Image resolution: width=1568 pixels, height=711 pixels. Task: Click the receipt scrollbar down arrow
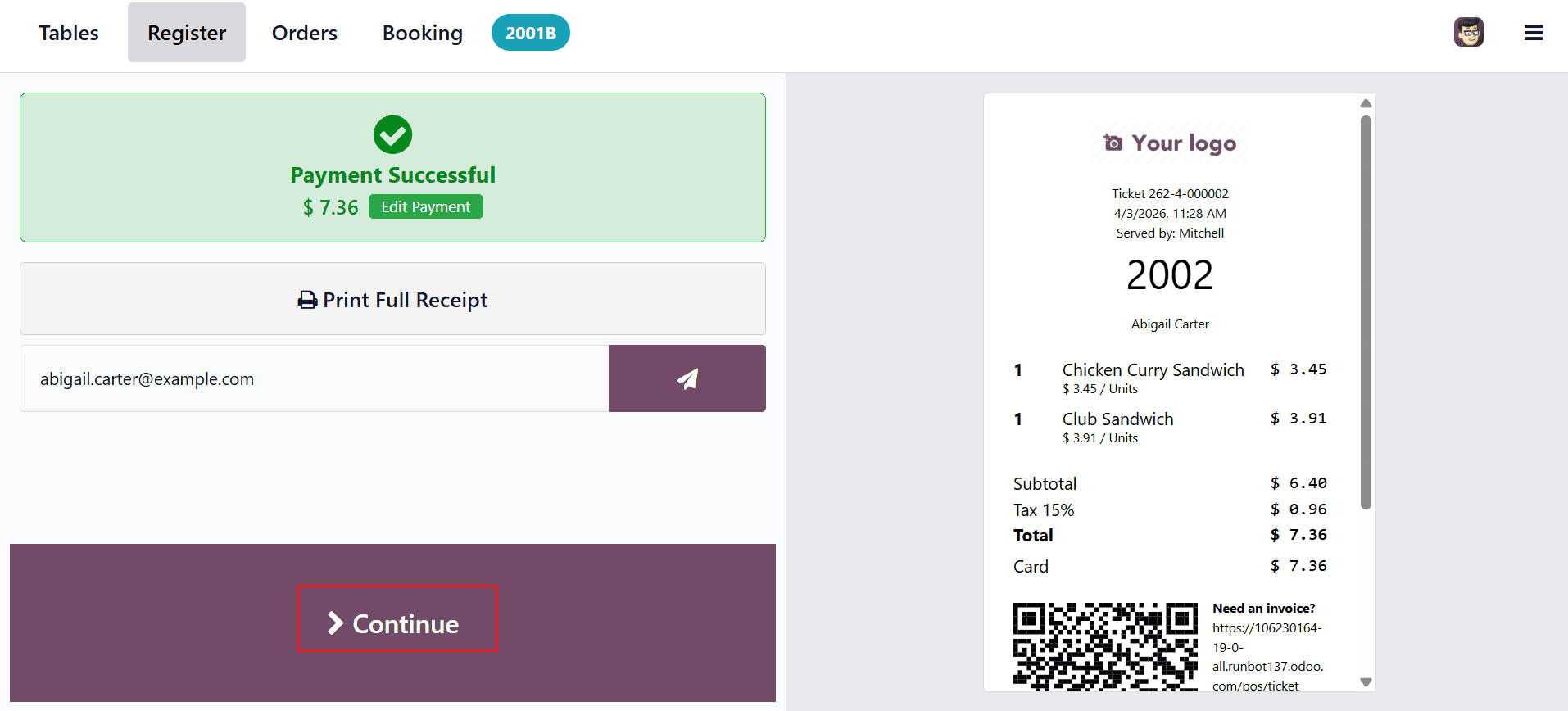[x=1365, y=681]
